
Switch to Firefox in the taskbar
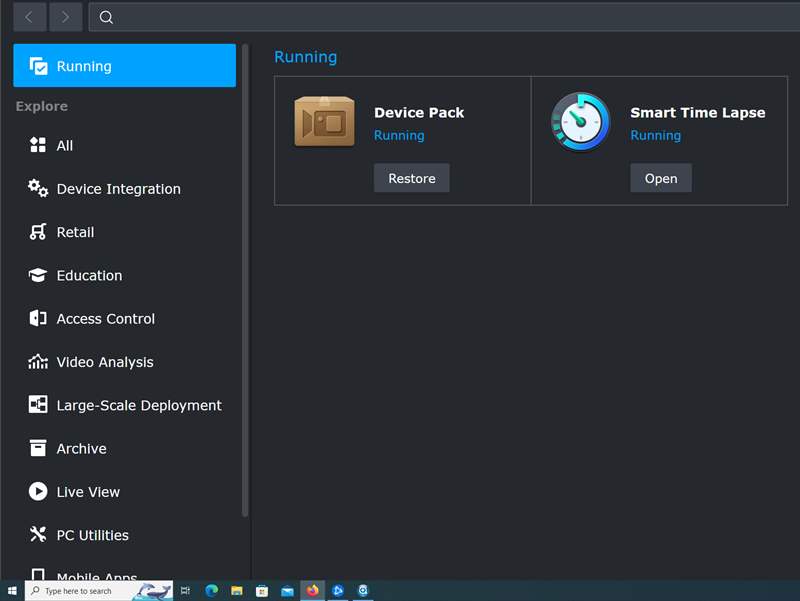[313, 591]
